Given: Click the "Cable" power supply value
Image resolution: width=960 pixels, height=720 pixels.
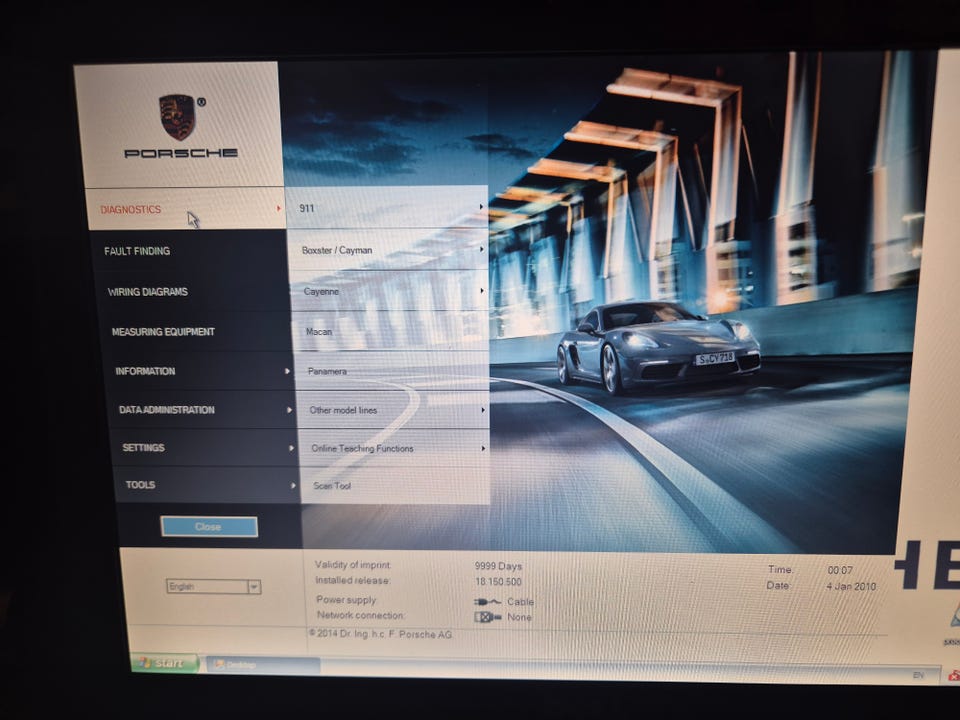Looking at the screenshot, I should click(x=520, y=602).
